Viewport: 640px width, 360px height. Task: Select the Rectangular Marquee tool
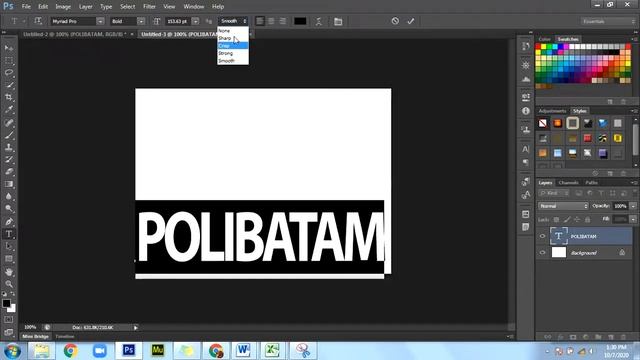[9, 60]
